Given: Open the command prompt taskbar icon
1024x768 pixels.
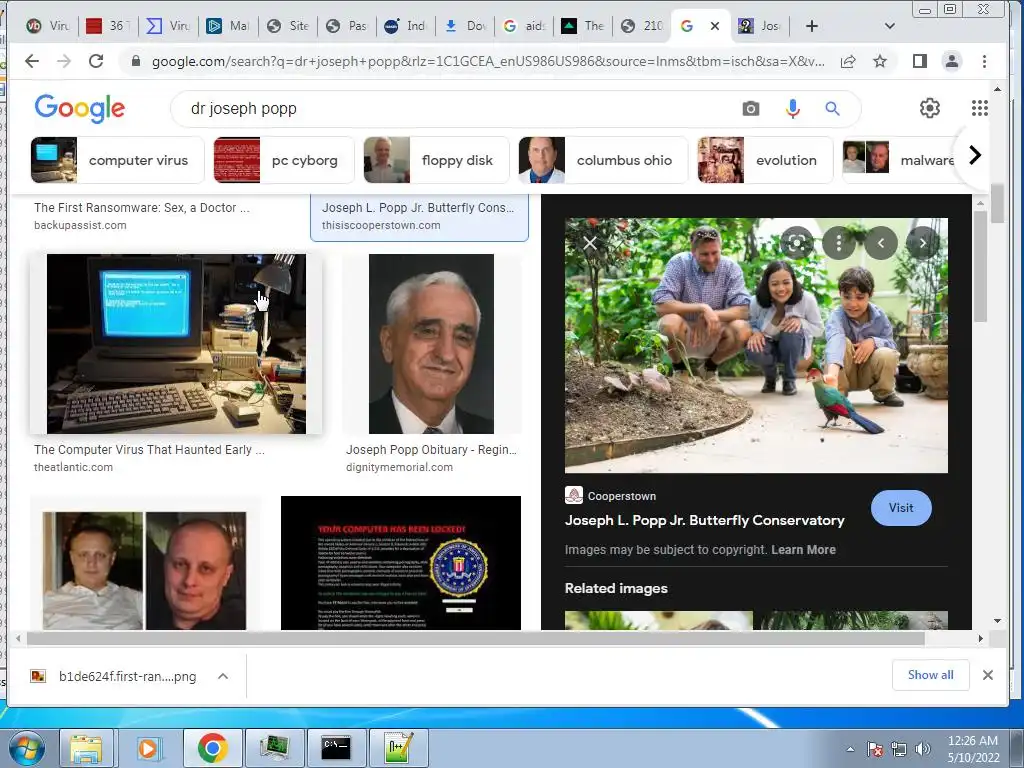Looking at the screenshot, I should click(336, 748).
